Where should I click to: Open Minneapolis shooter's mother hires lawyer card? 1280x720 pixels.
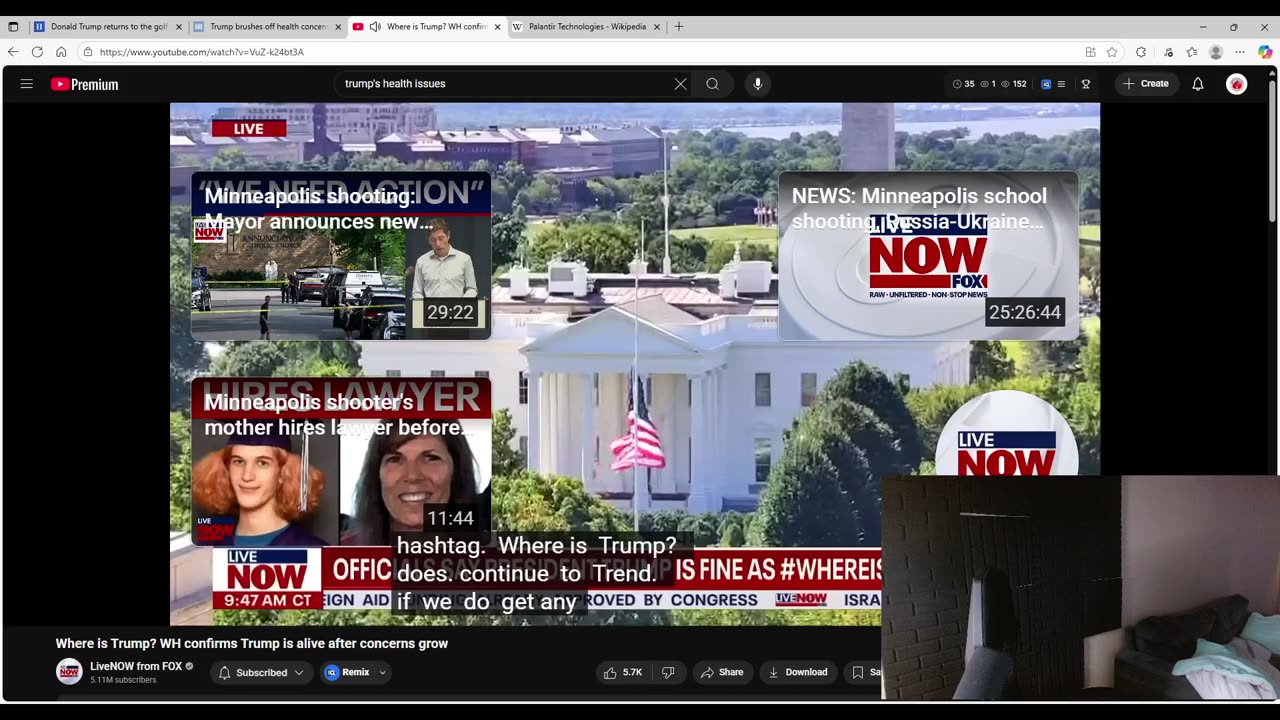click(x=341, y=462)
